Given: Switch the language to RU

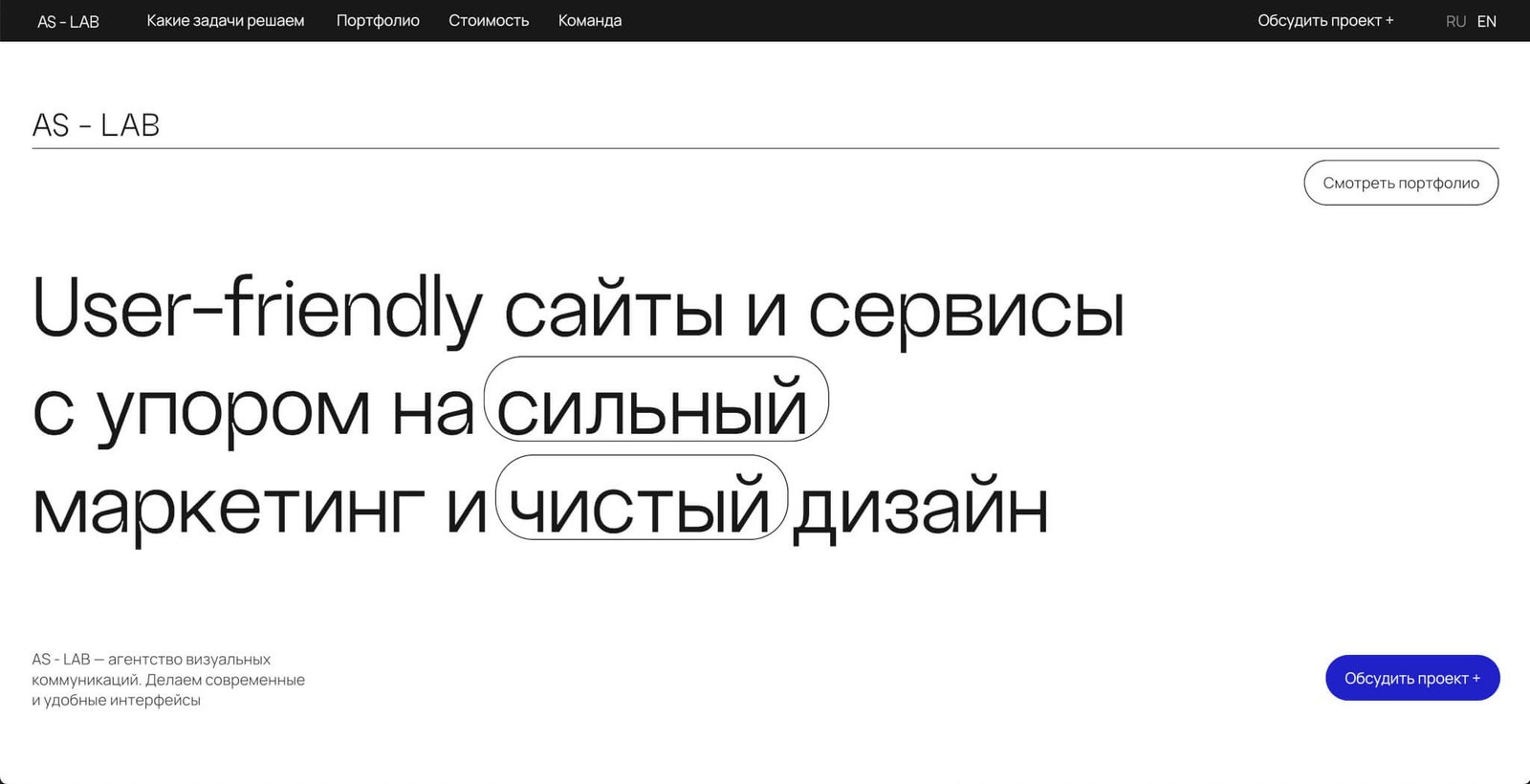Looking at the screenshot, I should pyautogui.click(x=1455, y=21).
